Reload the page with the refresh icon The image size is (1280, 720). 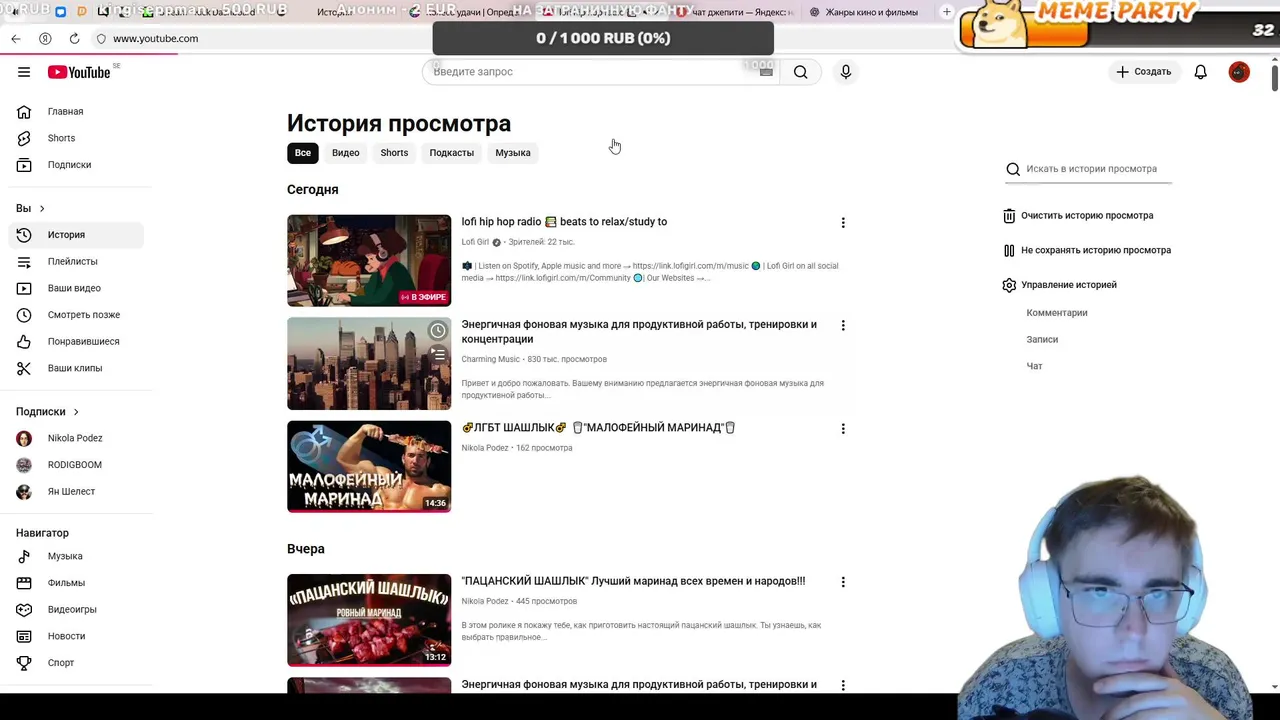tap(74, 38)
